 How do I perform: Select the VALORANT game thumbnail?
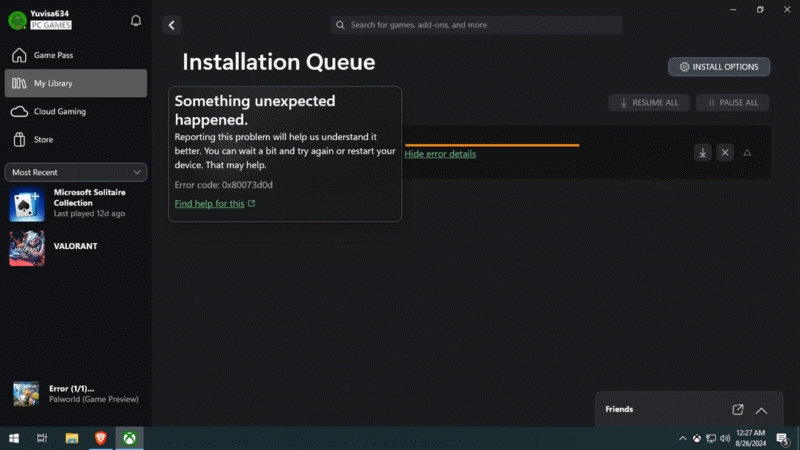coord(27,248)
